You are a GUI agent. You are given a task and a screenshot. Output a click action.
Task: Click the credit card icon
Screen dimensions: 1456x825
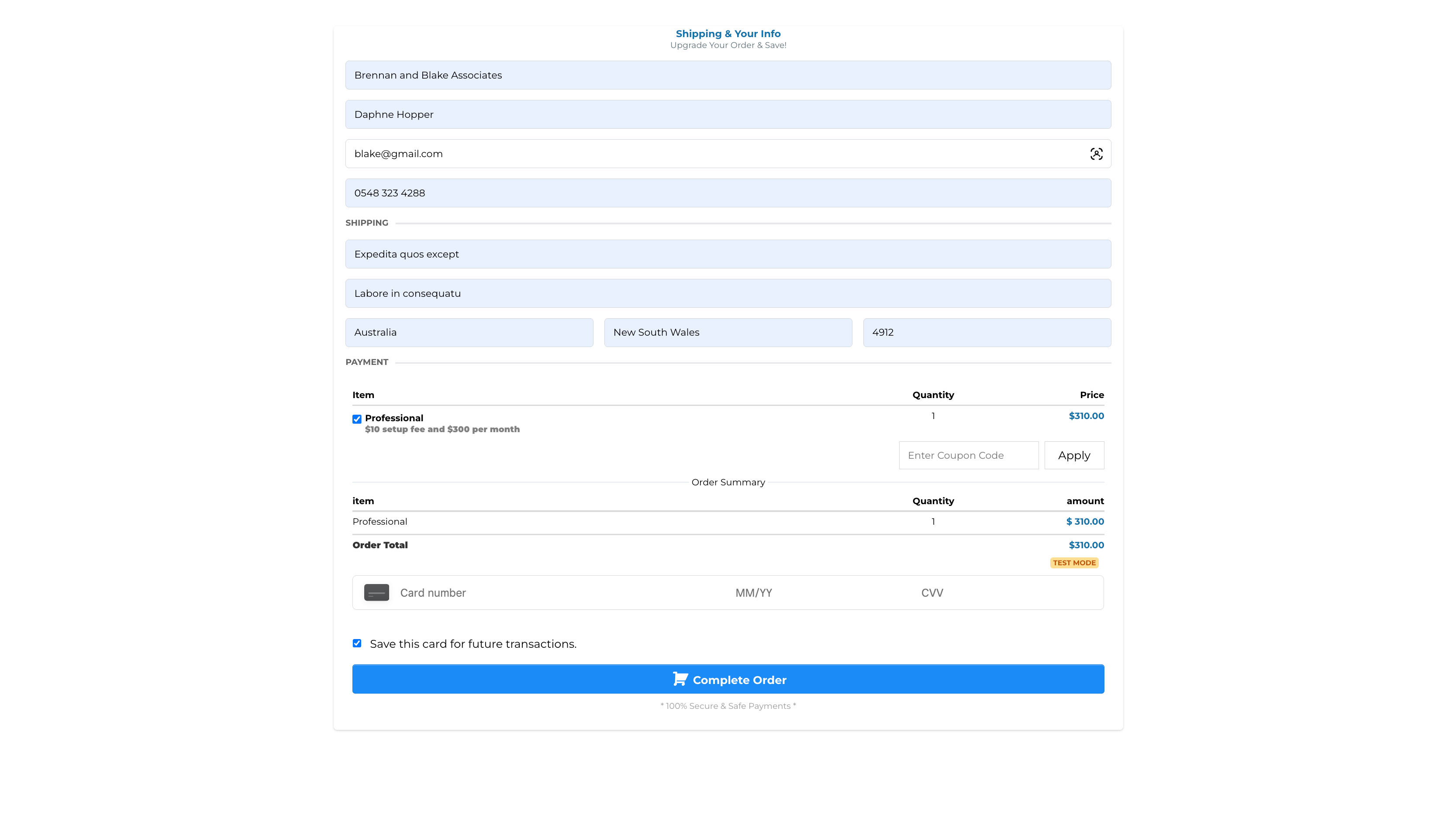pos(376,593)
